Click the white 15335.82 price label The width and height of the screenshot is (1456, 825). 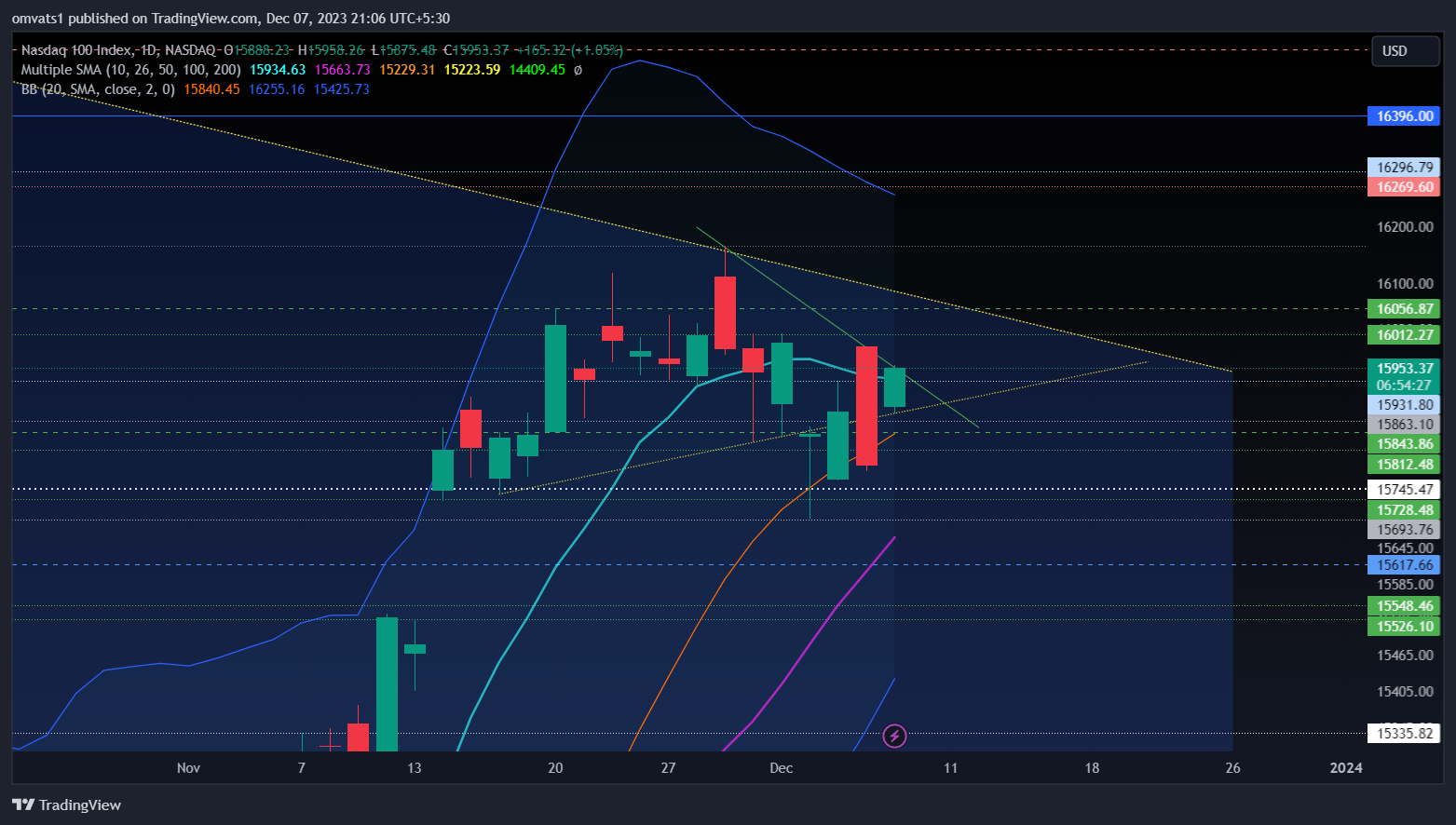(1404, 734)
